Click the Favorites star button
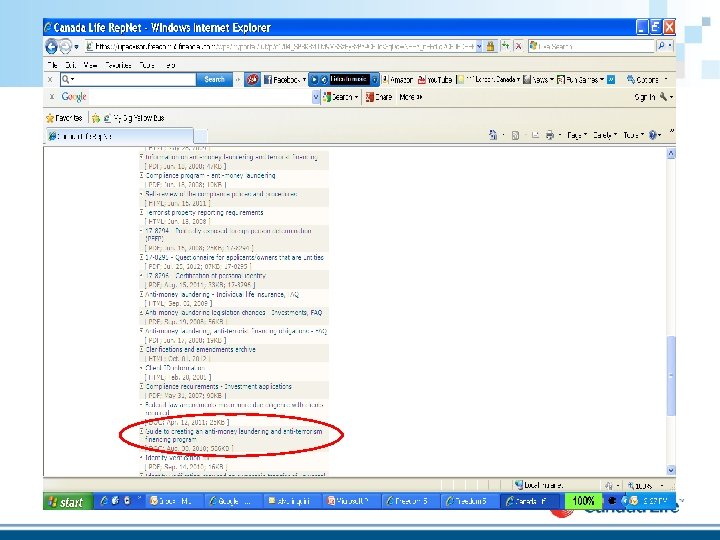Image resolution: width=720 pixels, height=540 pixels. point(64,118)
